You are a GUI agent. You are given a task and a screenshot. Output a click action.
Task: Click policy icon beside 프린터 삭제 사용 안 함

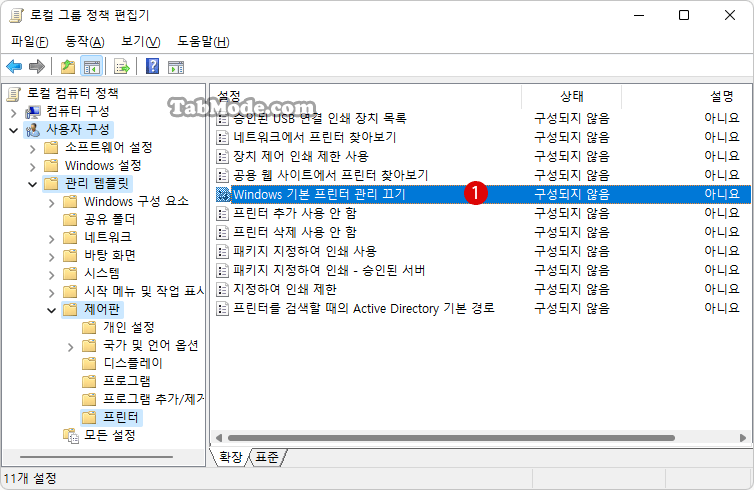(222, 233)
